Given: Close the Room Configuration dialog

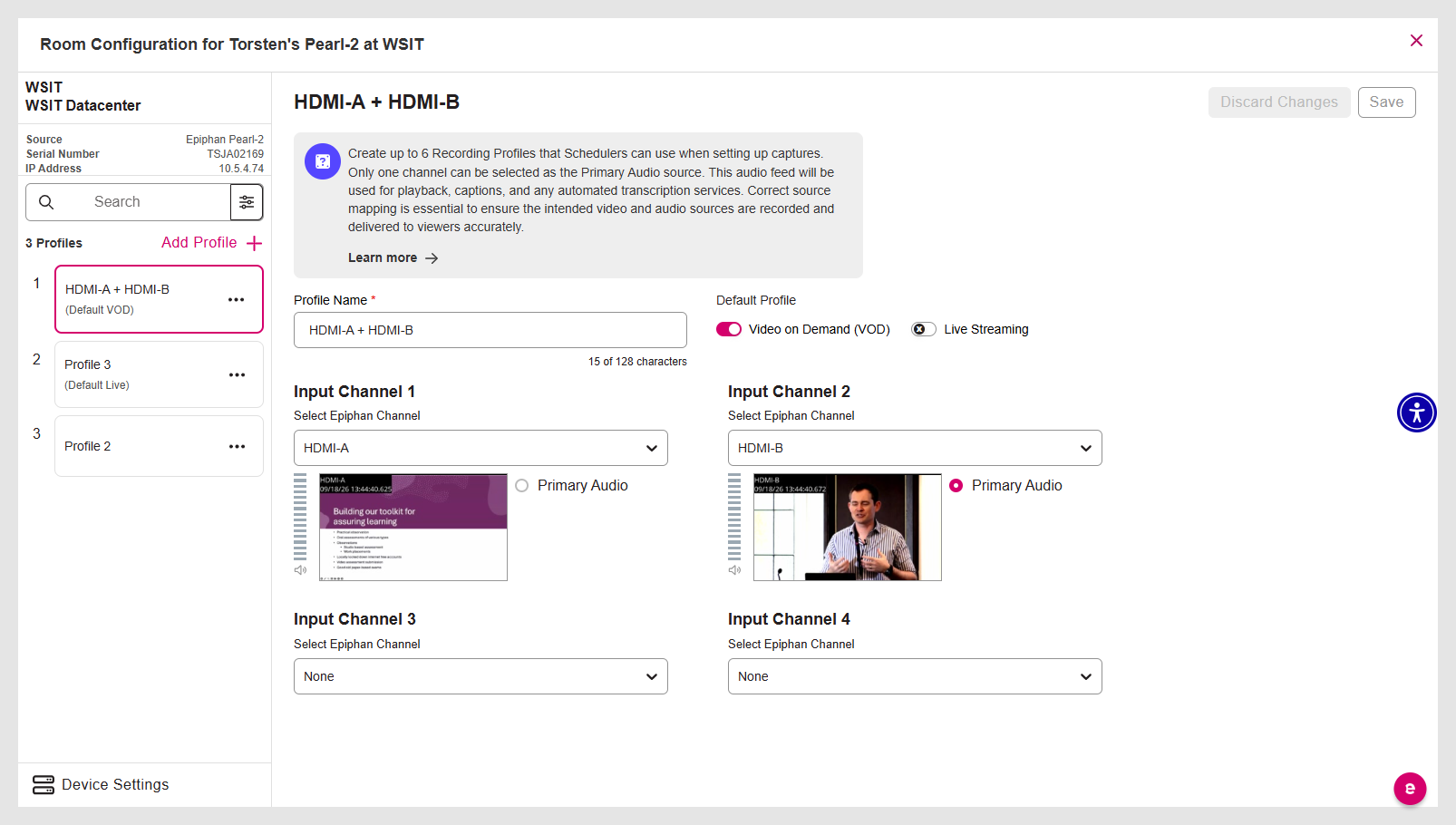Looking at the screenshot, I should coord(1416,41).
